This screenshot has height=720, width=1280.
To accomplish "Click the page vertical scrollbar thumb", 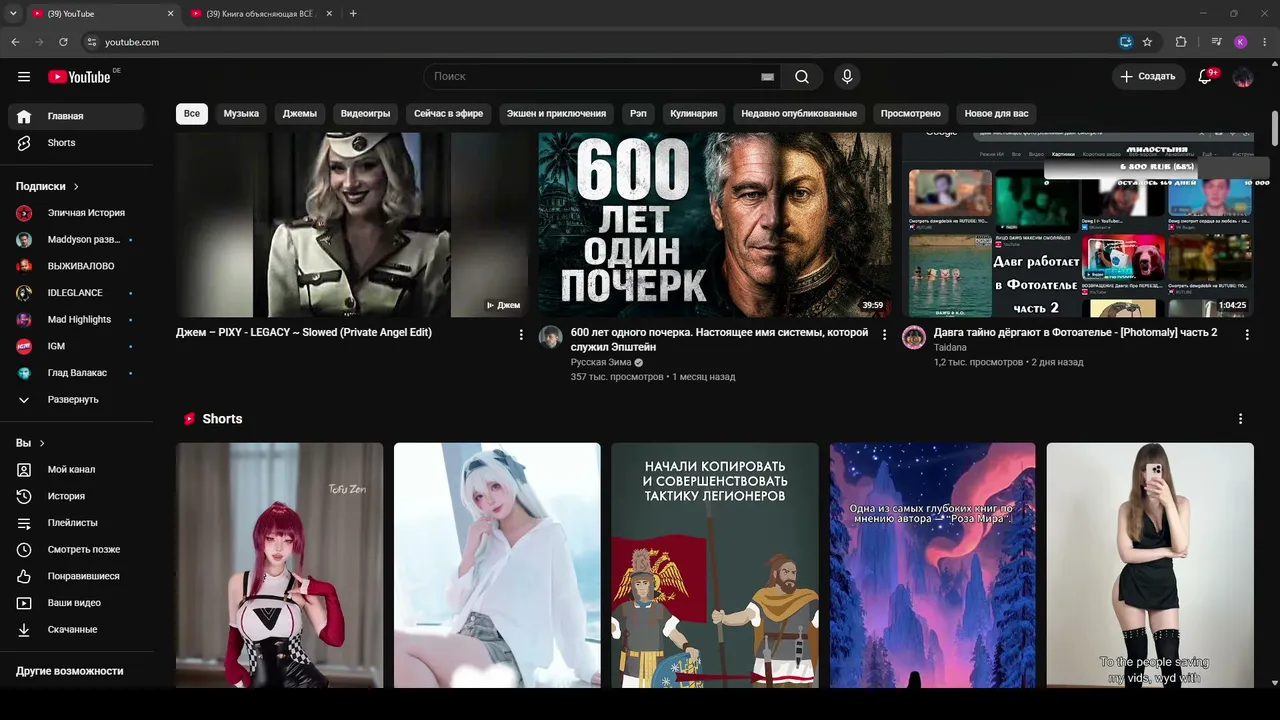I will coord(1274,128).
